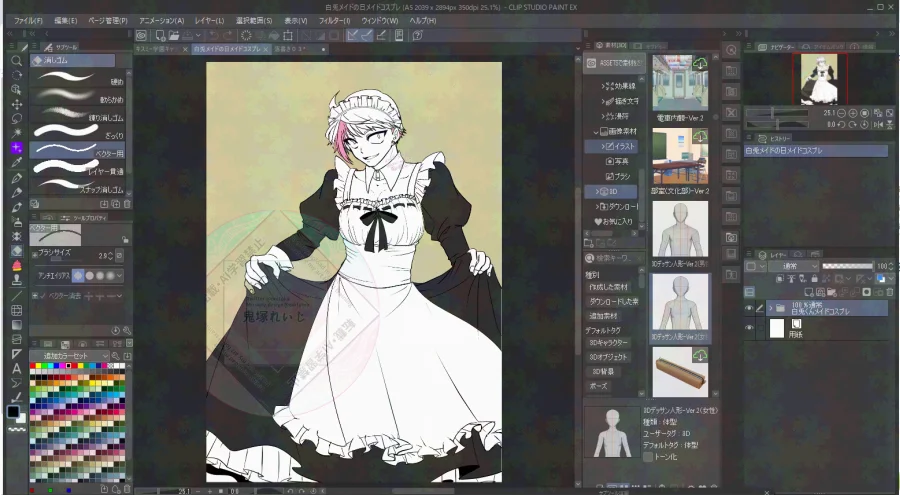The width and height of the screenshot is (900, 495).
Task: Select 3Dキャラクター tag button
Action: [608, 342]
